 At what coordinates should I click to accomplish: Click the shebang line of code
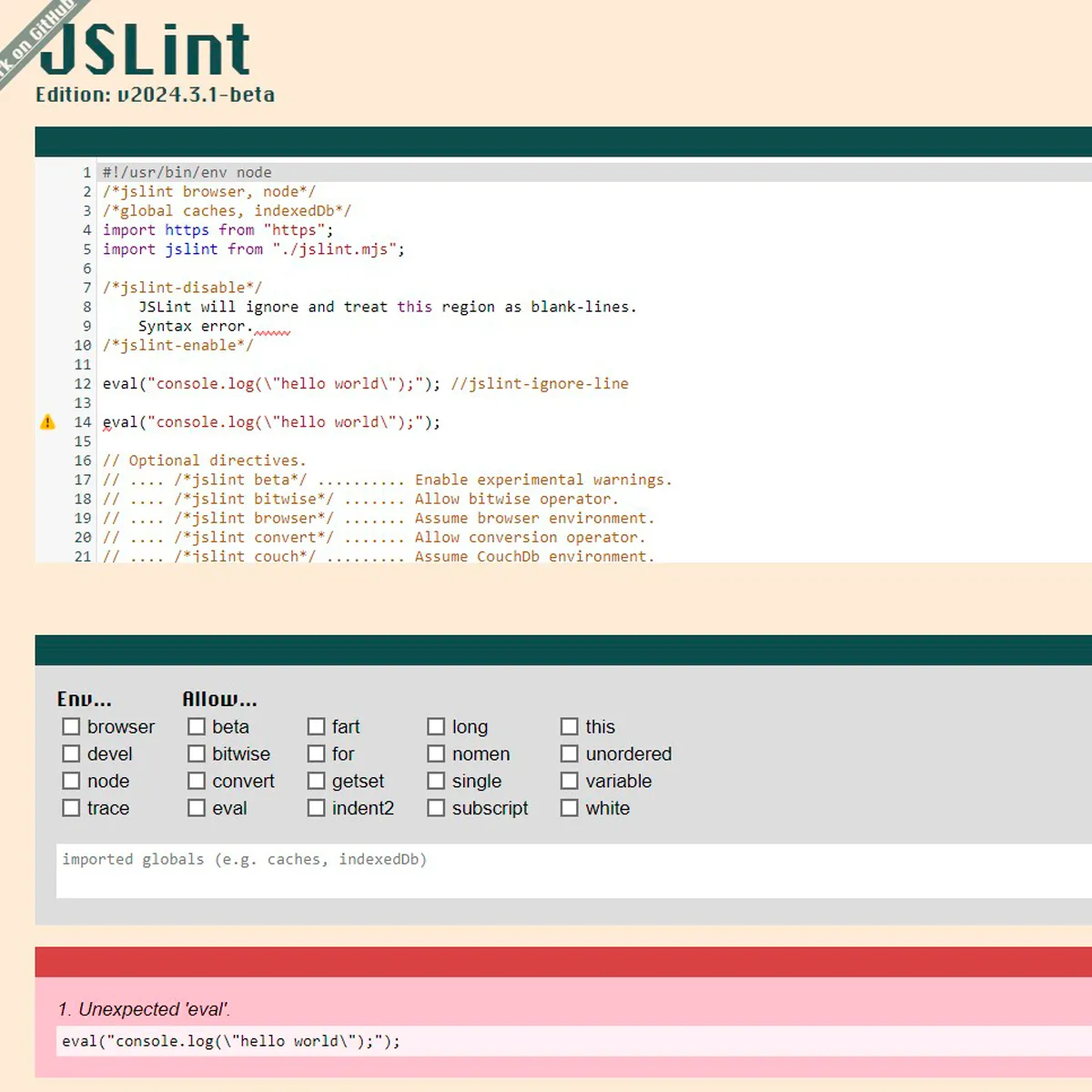pos(187,173)
